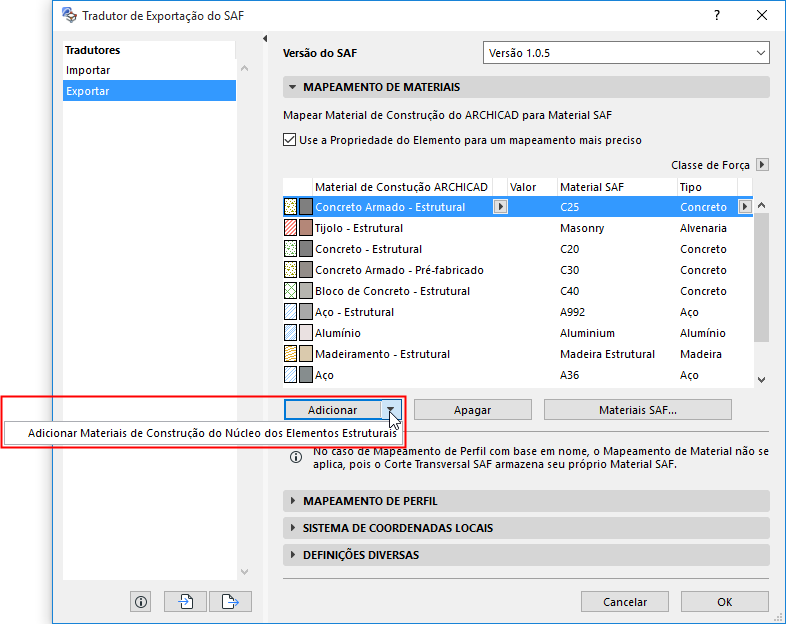Click the color swatch for Madeiramento - Estrutural

tap(306, 354)
